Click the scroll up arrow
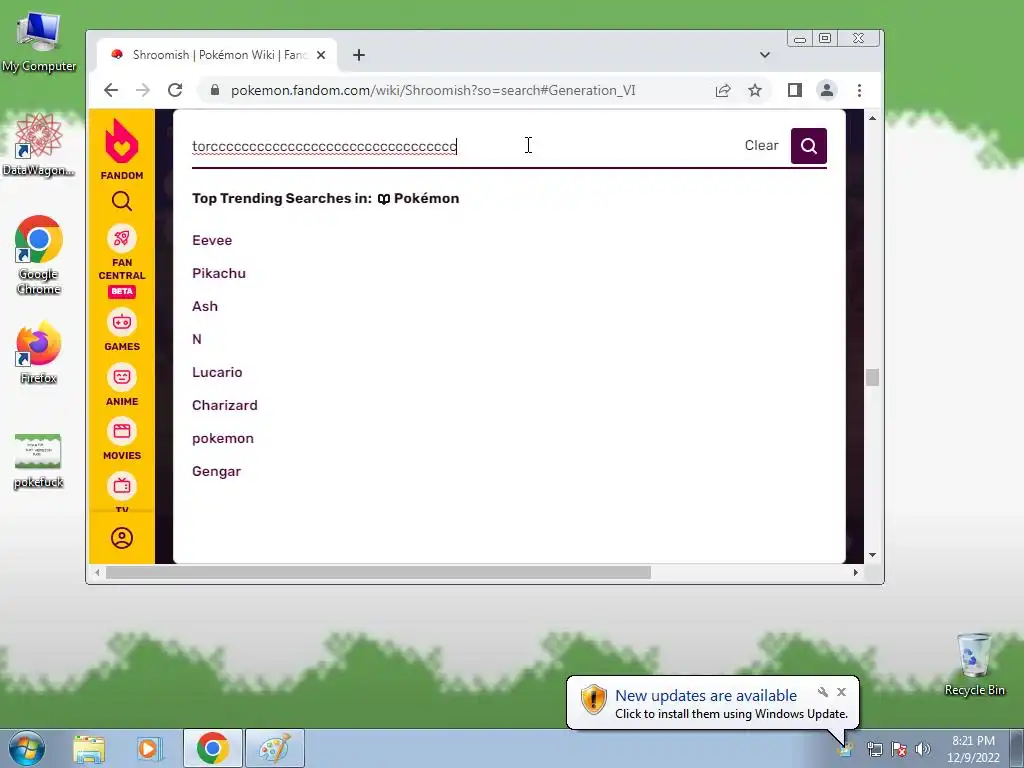Image resolution: width=1024 pixels, height=768 pixels. tap(872, 118)
